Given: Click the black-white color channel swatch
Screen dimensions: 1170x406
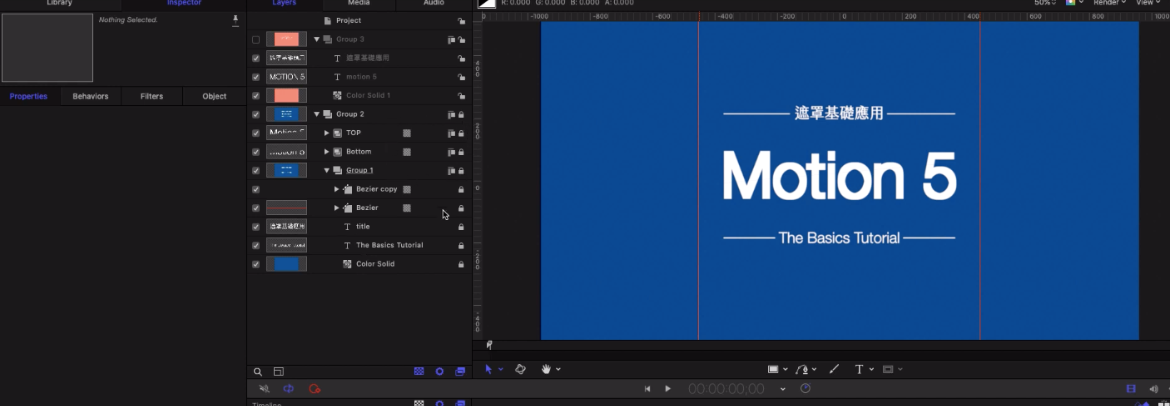Looking at the screenshot, I should (x=487, y=4).
